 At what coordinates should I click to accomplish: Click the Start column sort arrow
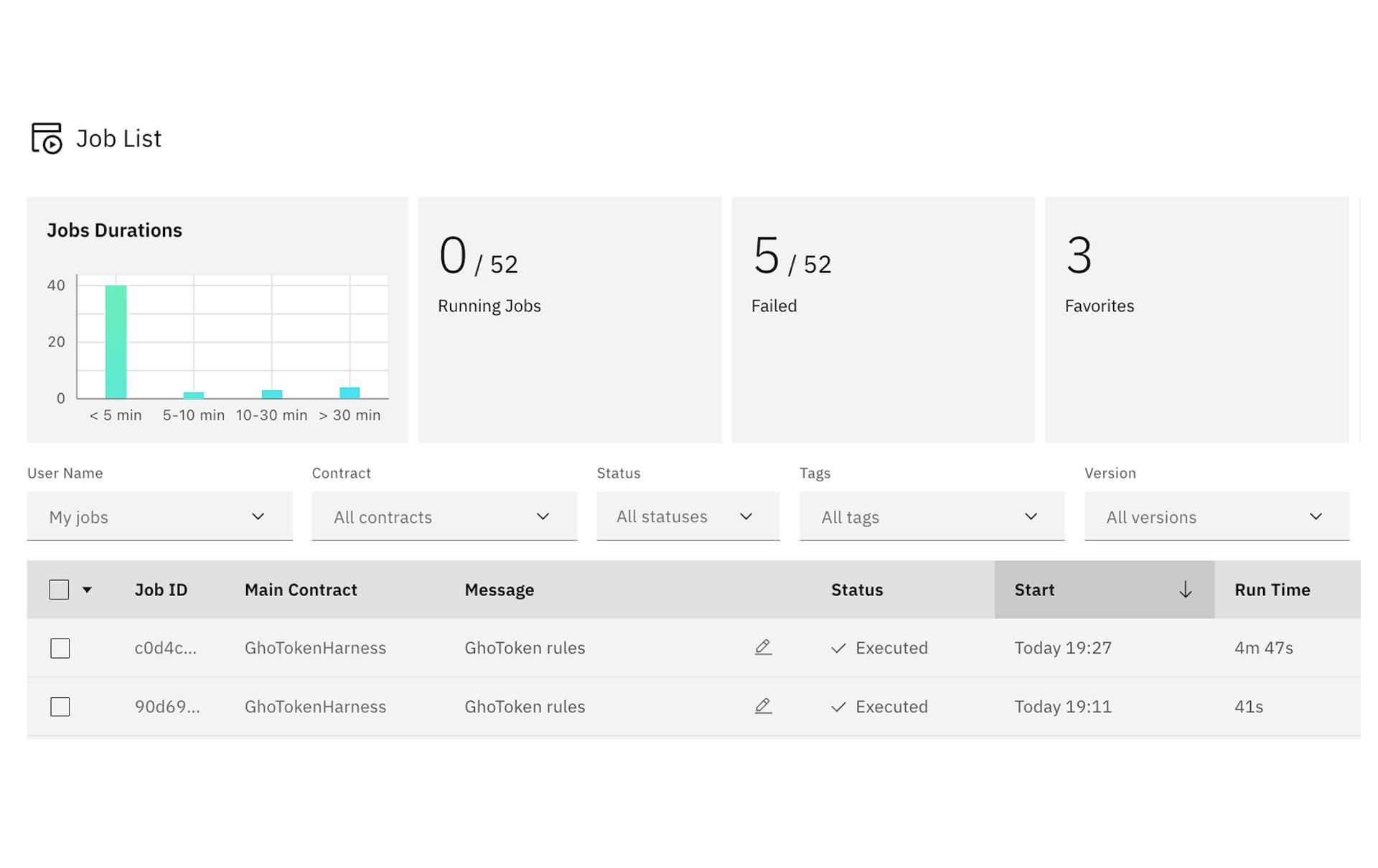(1185, 590)
